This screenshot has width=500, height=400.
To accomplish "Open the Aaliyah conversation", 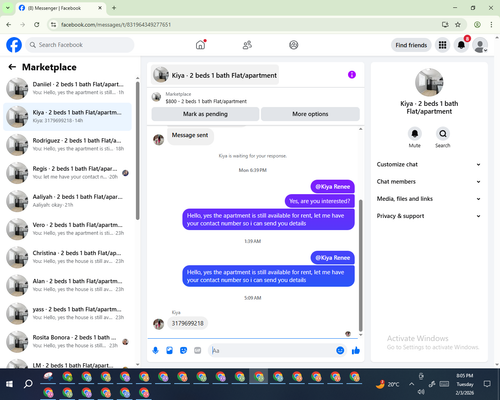I will tap(67, 201).
